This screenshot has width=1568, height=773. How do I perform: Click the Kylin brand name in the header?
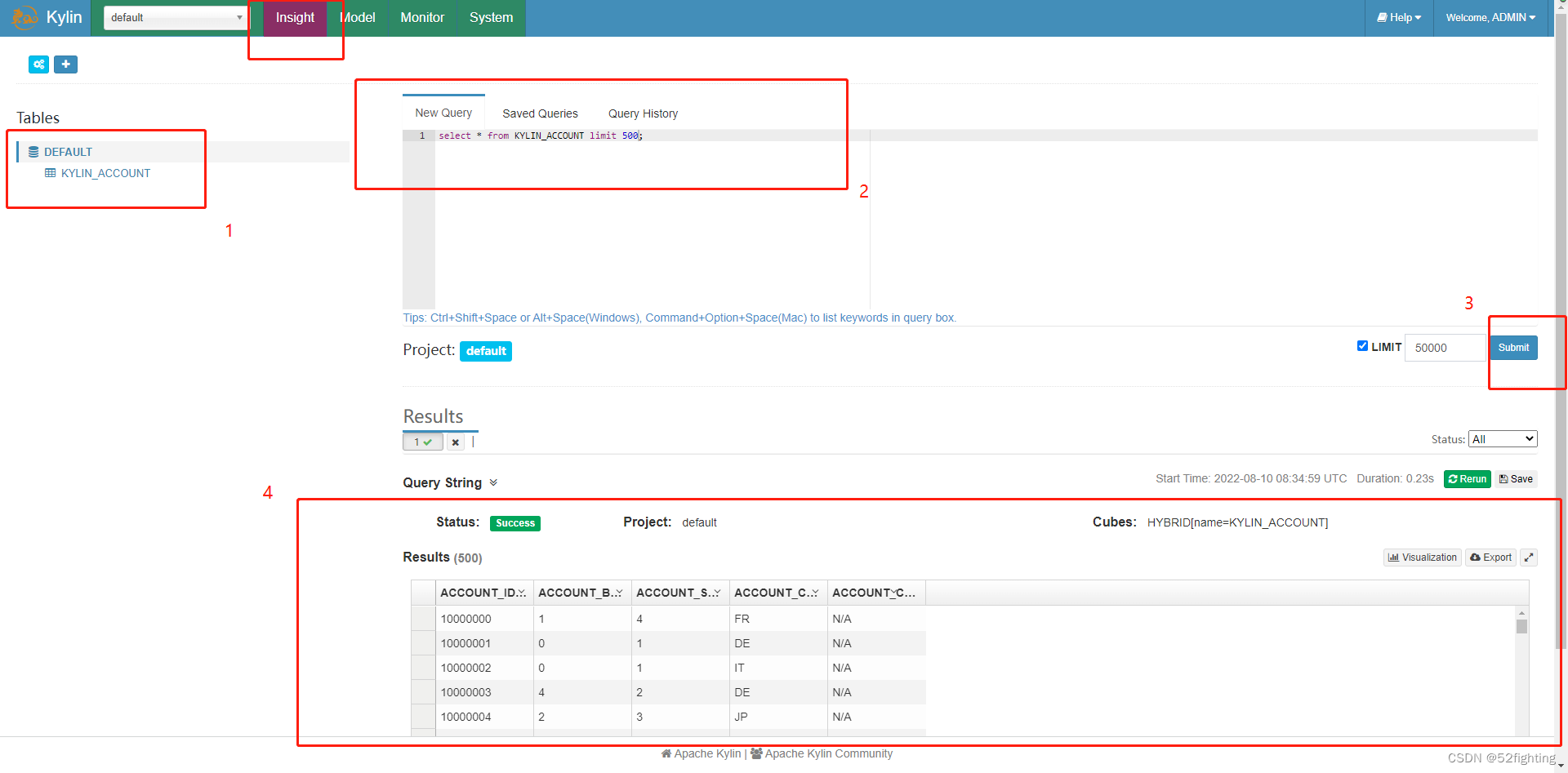point(65,17)
